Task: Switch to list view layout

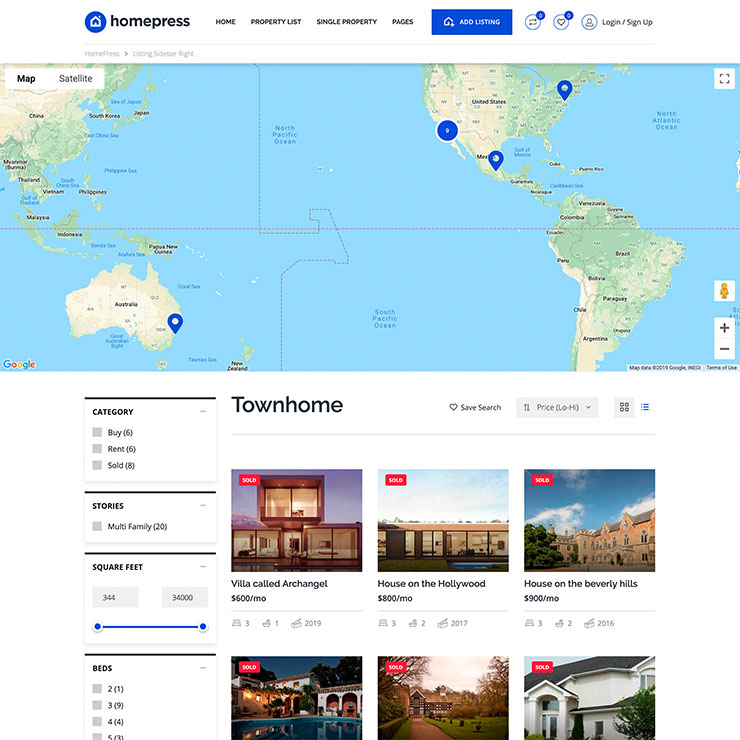Action: click(x=645, y=407)
